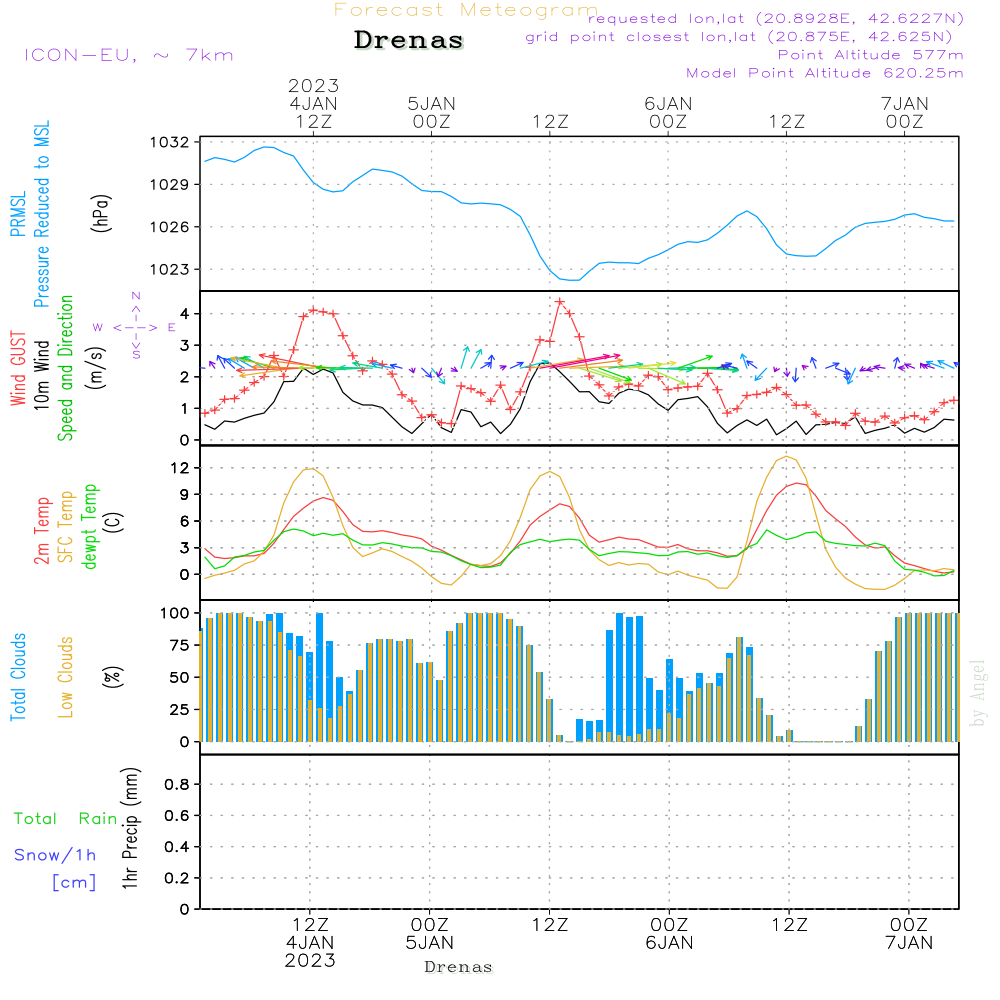The image size is (1000, 1000).
Task: Click the Total Clouds axis label
Action: [x=19, y=677]
